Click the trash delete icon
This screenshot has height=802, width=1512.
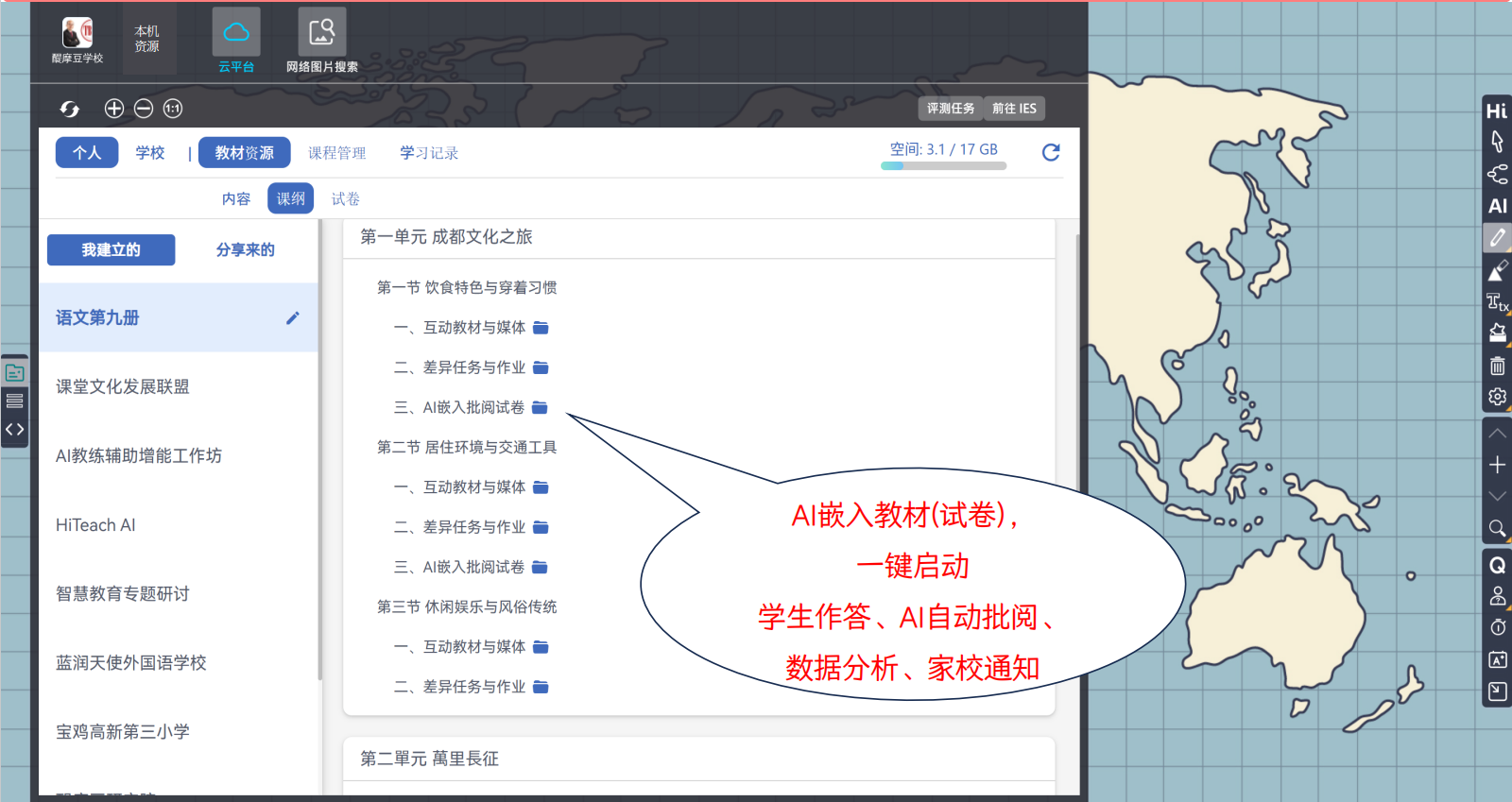pyautogui.click(x=1497, y=366)
